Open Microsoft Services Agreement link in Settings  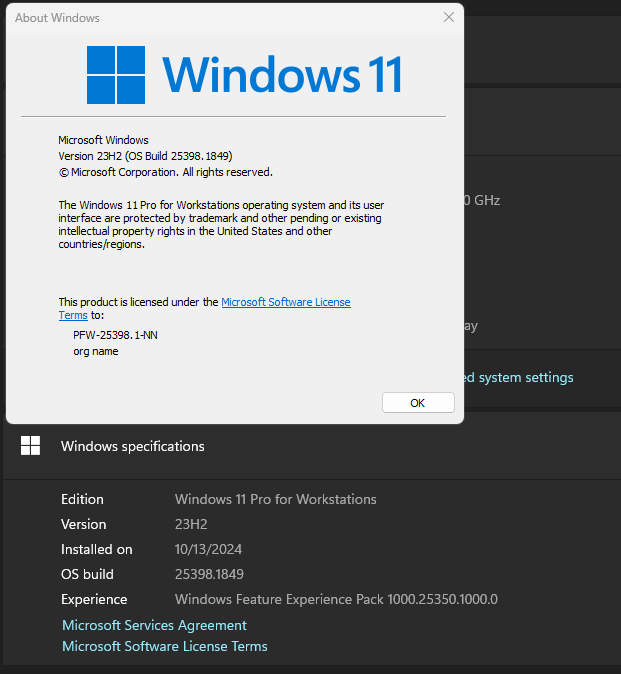pos(154,625)
